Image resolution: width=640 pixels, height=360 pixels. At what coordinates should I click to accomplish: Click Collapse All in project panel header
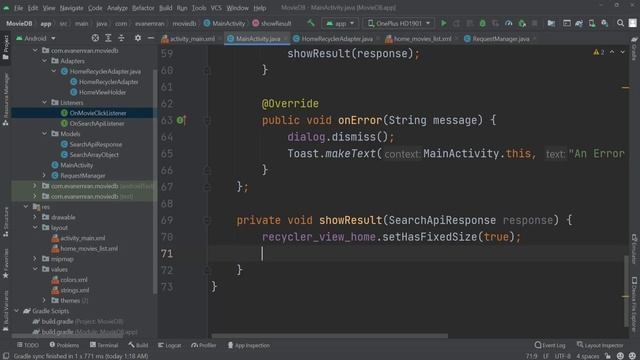121,38
